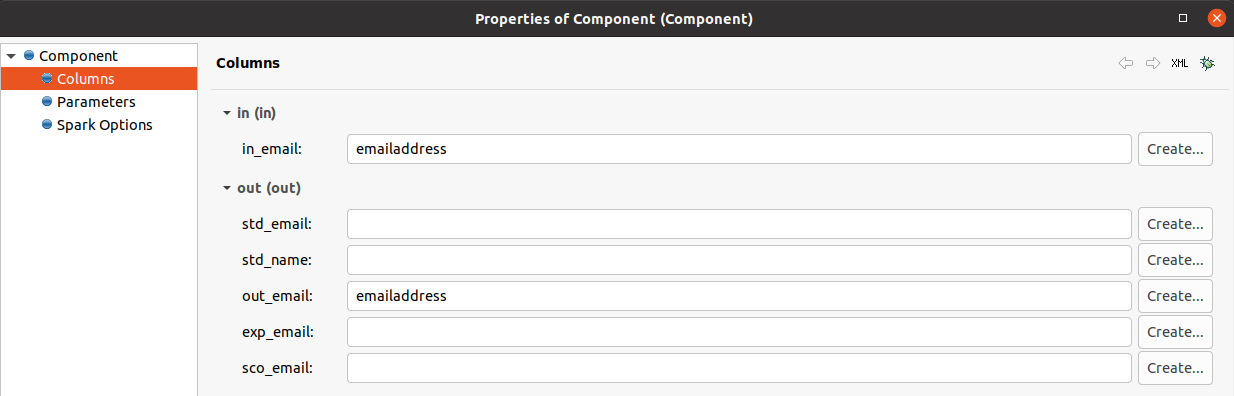Select the Columns sphere icon in tree
The width and height of the screenshot is (1234, 396).
[x=47, y=78]
